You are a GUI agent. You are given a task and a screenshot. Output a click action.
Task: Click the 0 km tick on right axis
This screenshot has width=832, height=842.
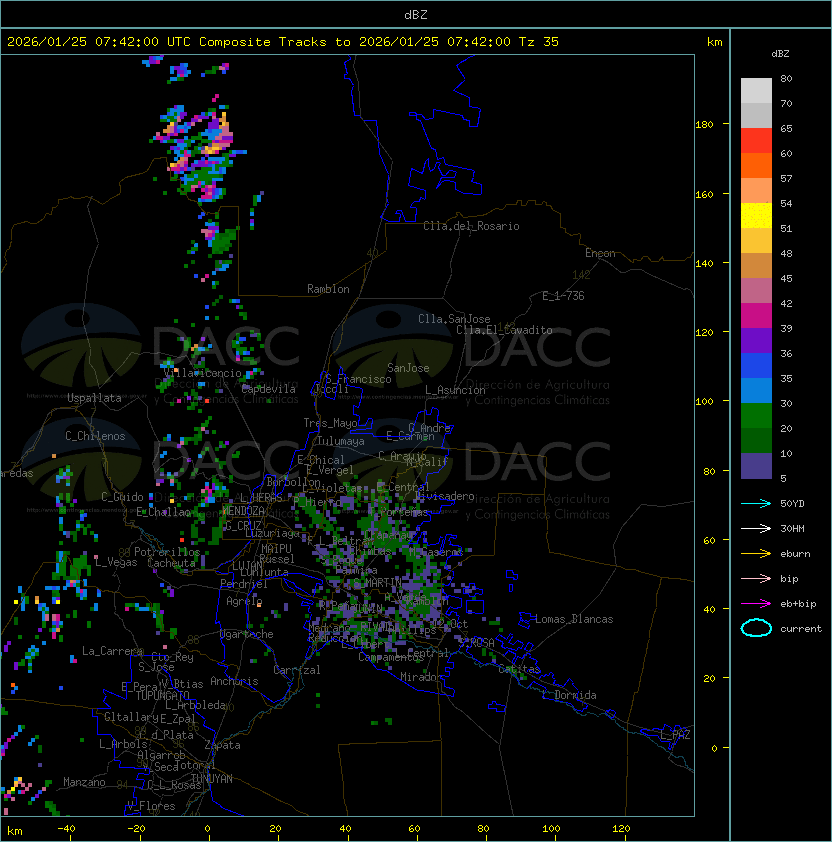(714, 749)
